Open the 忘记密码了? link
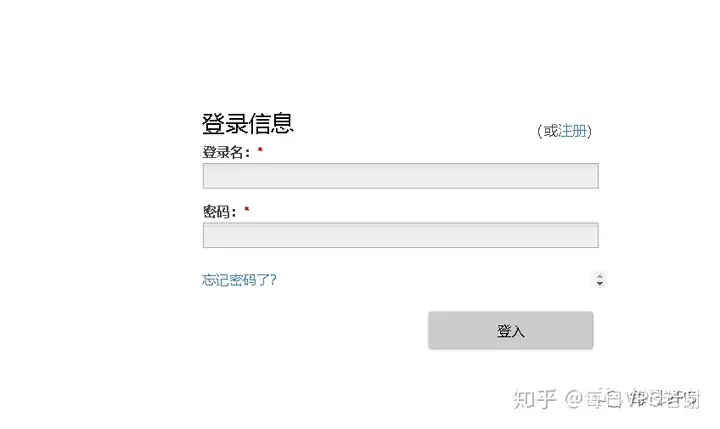Viewport: 720px width, 429px height. click(x=239, y=280)
